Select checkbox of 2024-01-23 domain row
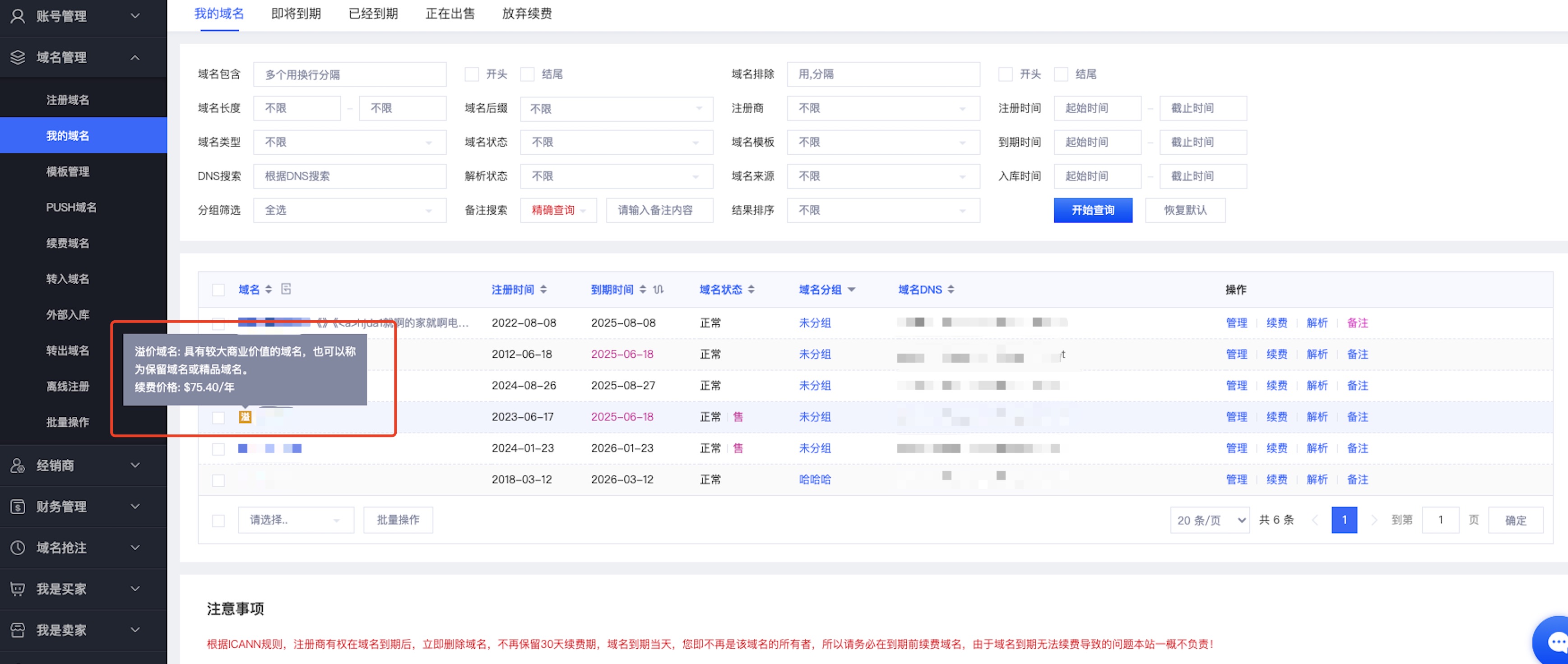The width and height of the screenshot is (1568, 664). pyautogui.click(x=218, y=449)
